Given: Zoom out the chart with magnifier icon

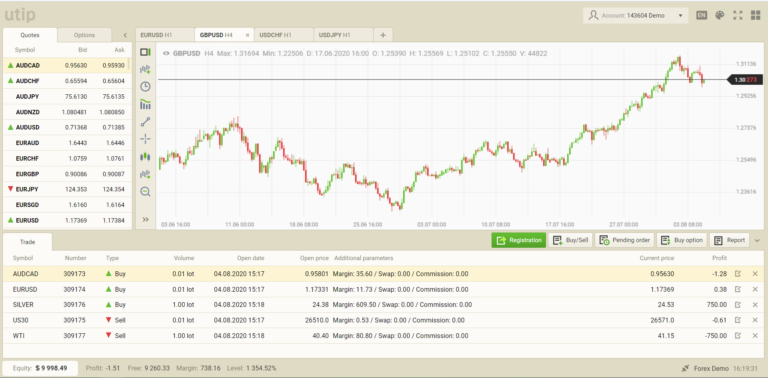Looking at the screenshot, I should [x=145, y=191].
